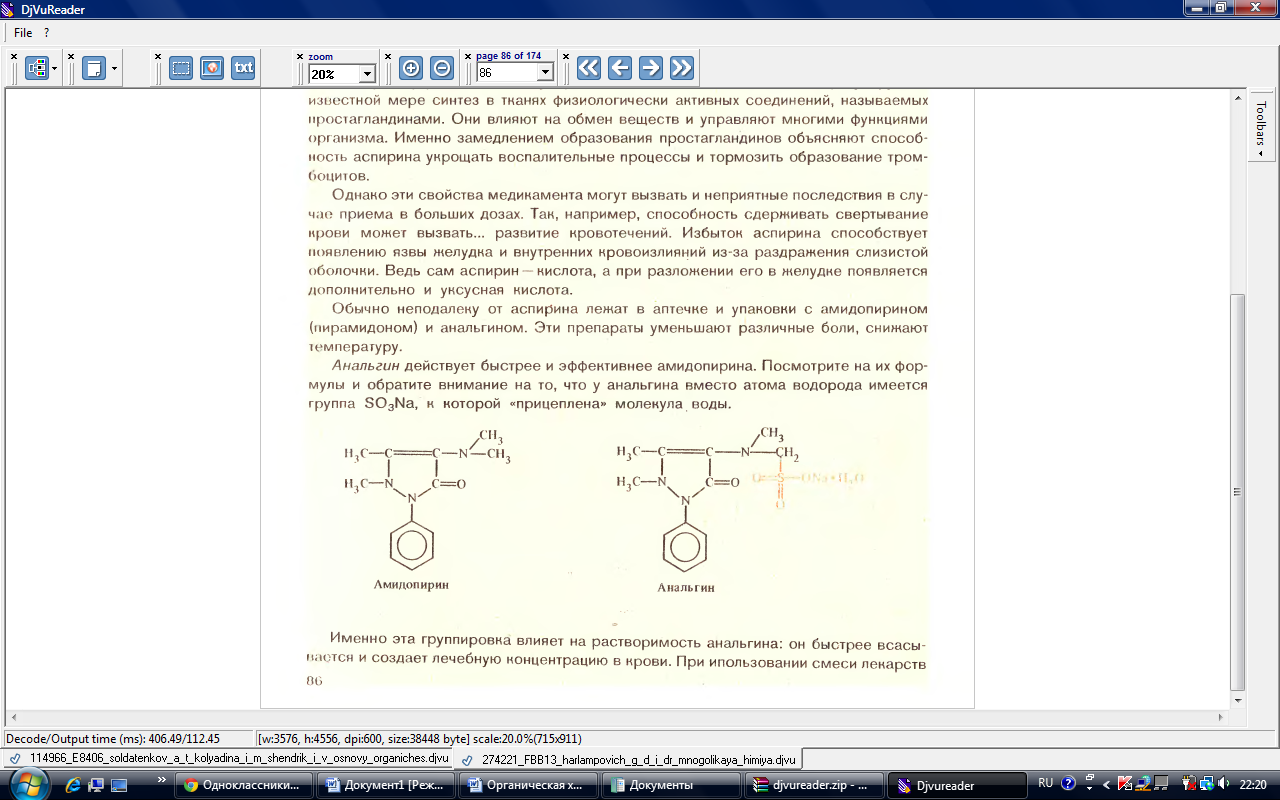Select the rectangle region selection tool
The width and height of the screenshot is (1280, 800).
pos(181,68)
